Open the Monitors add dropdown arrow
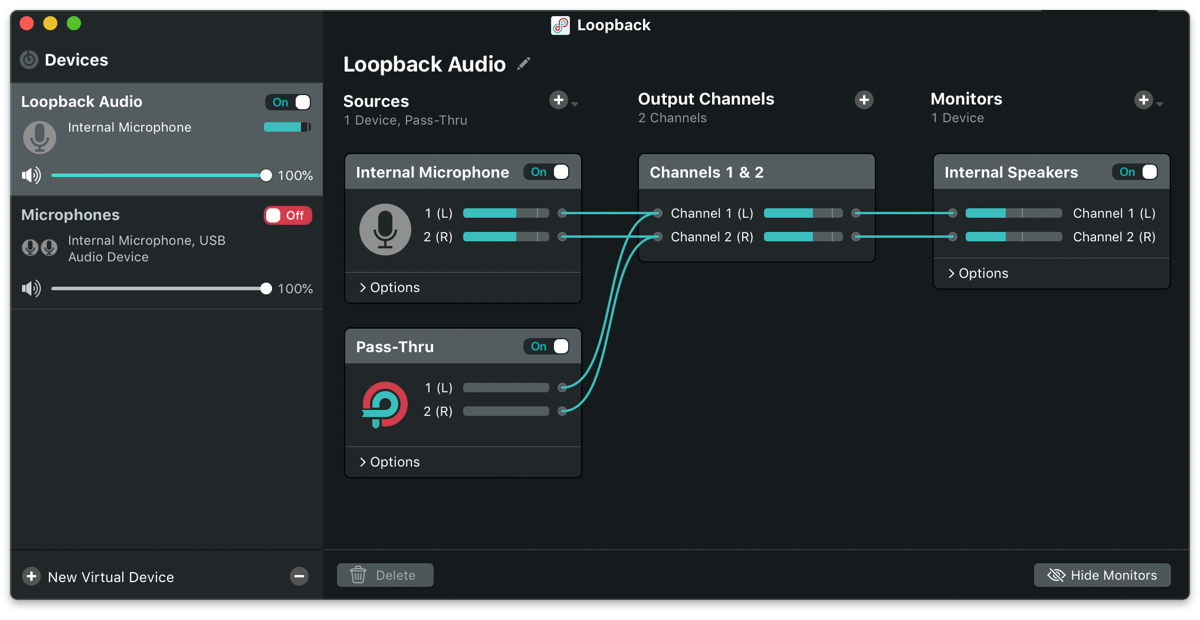Screen dimensions: 1200x620 point(1159,104)
